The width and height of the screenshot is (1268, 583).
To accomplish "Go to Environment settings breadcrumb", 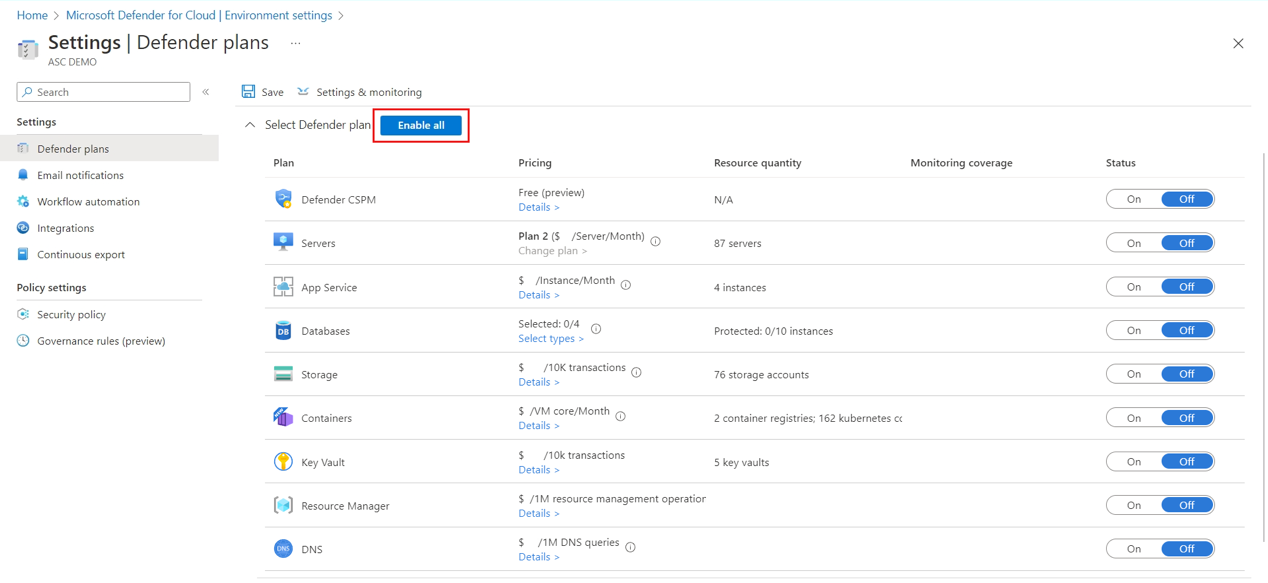I will click(x=199, y=15).
